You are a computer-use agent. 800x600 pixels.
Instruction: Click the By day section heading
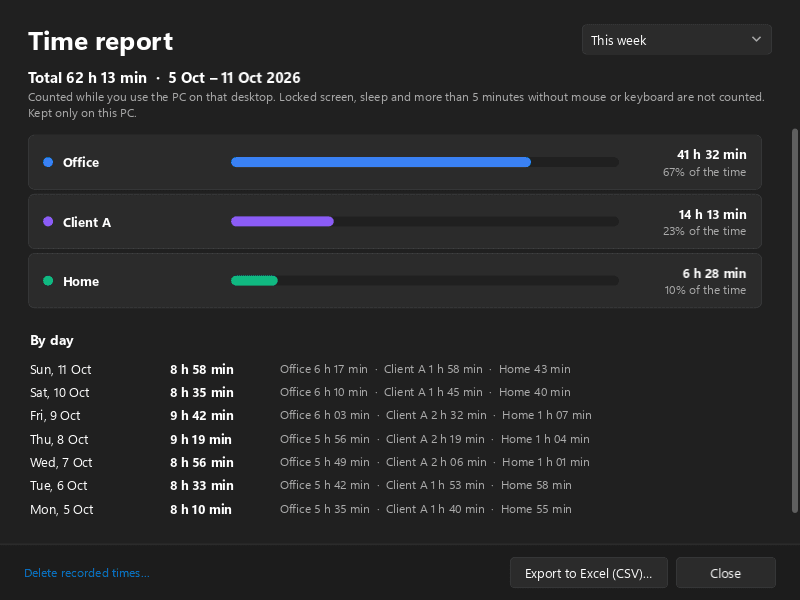point(52,340)
